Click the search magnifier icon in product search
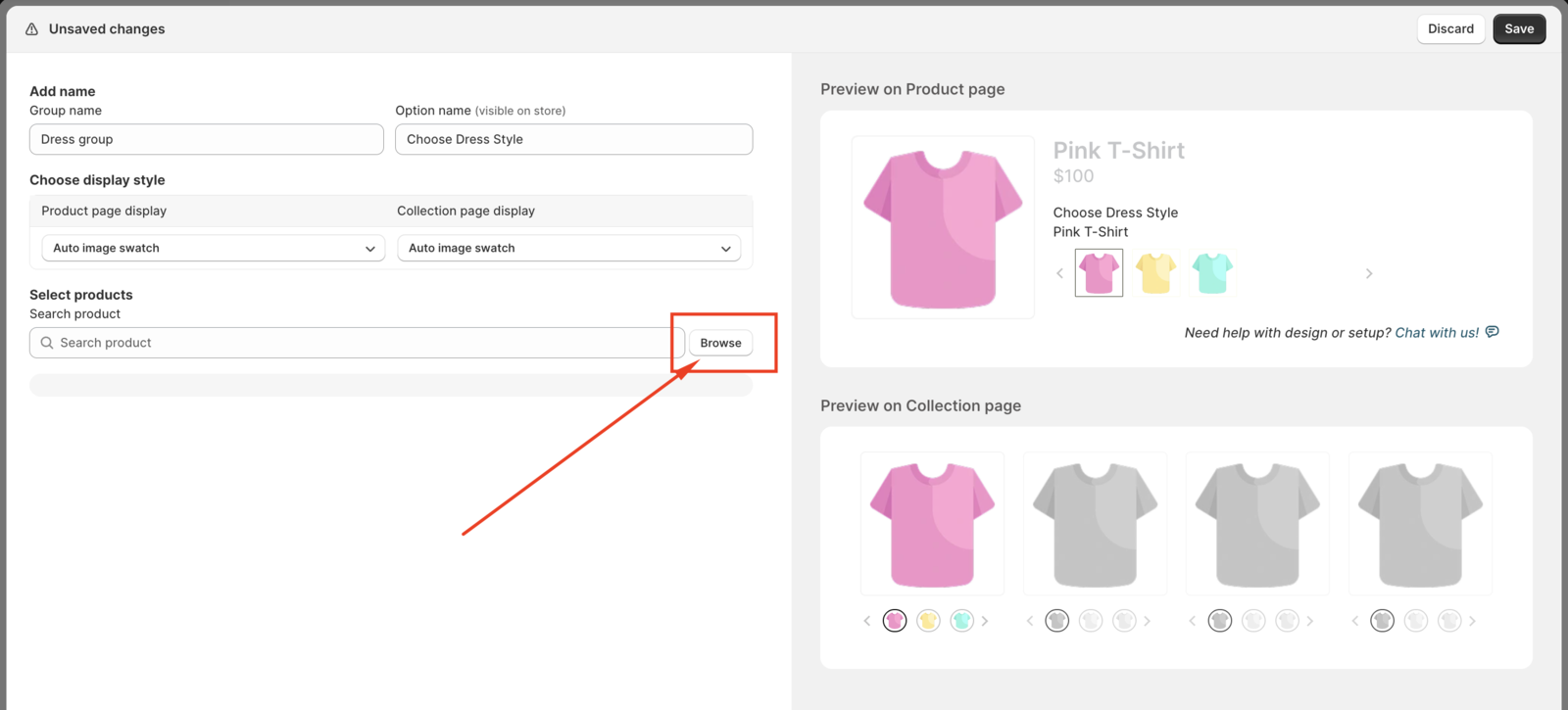Image resolution: width=1568 pixels, height=710 pixels. click(47, 343)
